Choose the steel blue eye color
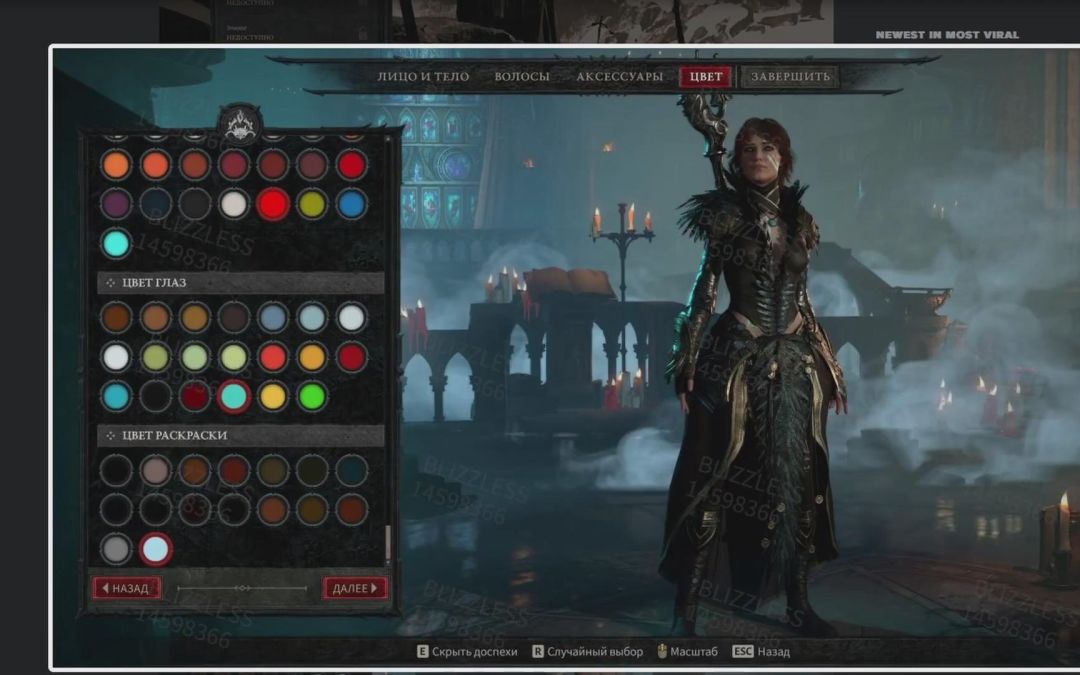This screenshot has height=675, width=1080. (273, 318)
